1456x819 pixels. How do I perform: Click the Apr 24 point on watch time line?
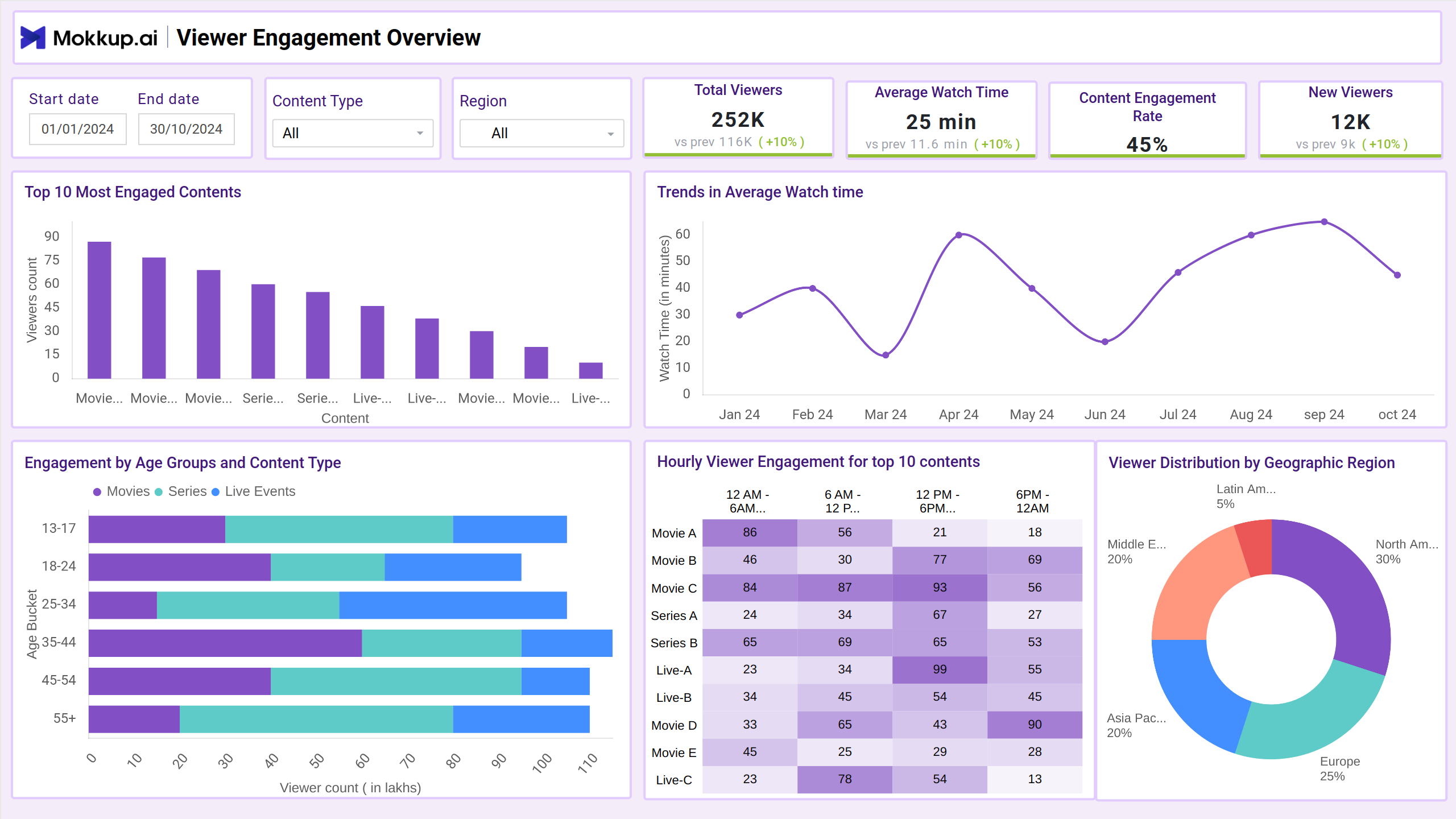click(959, 235)
